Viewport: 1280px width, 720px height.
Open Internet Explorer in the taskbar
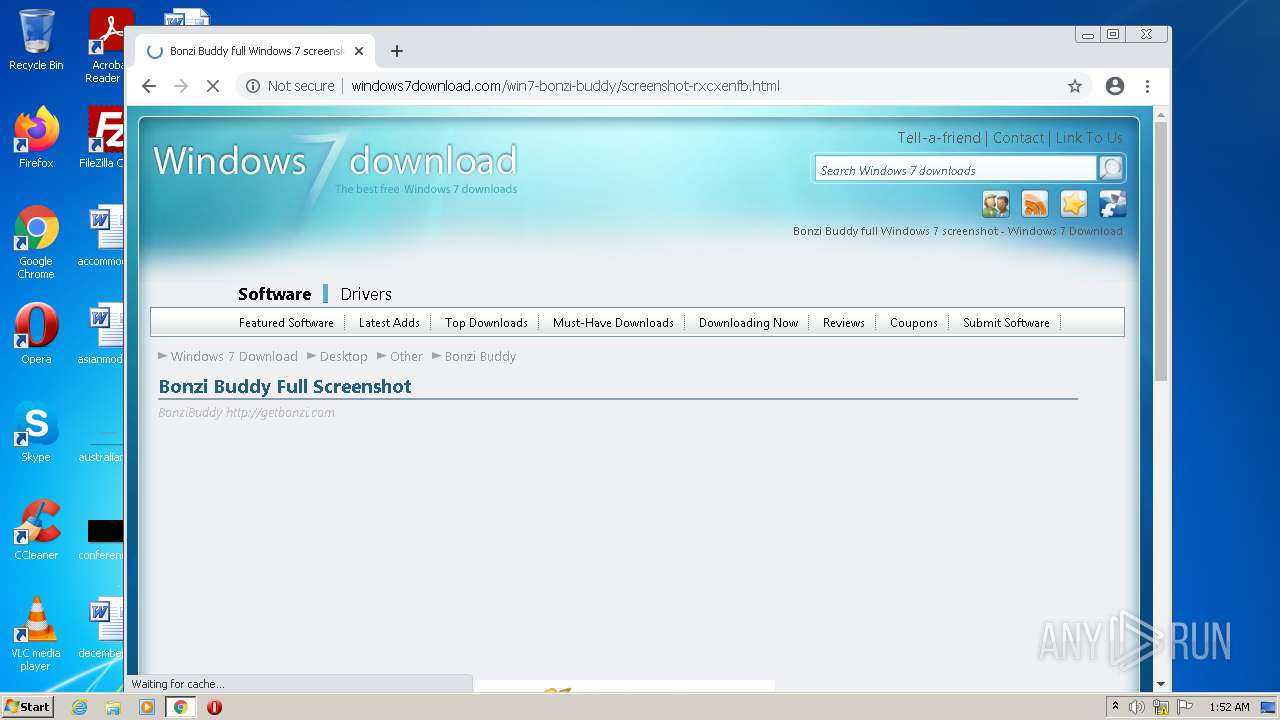pos(79,707)
